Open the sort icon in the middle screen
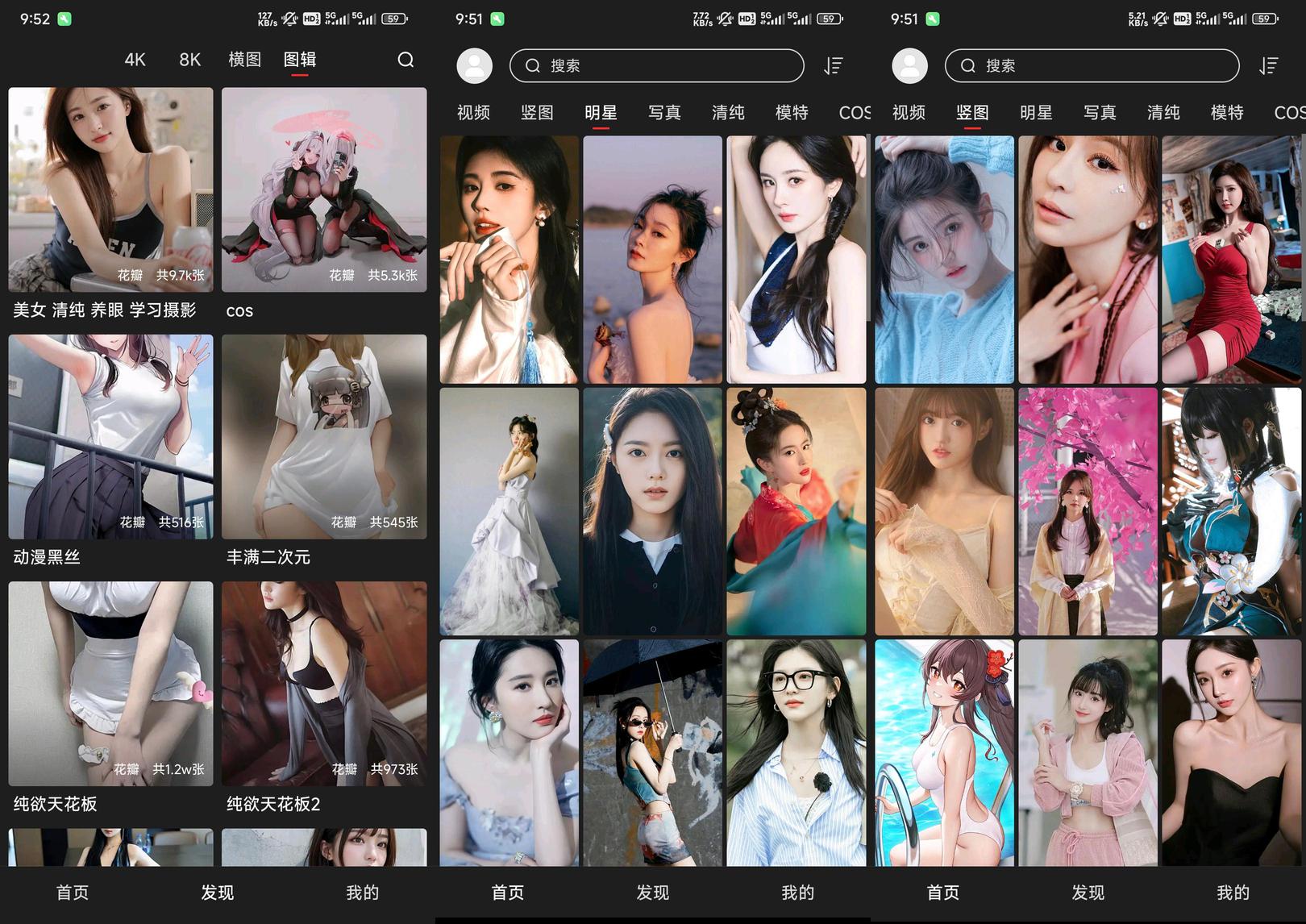This screenshot has height=924, width=1306. (833, 66)
